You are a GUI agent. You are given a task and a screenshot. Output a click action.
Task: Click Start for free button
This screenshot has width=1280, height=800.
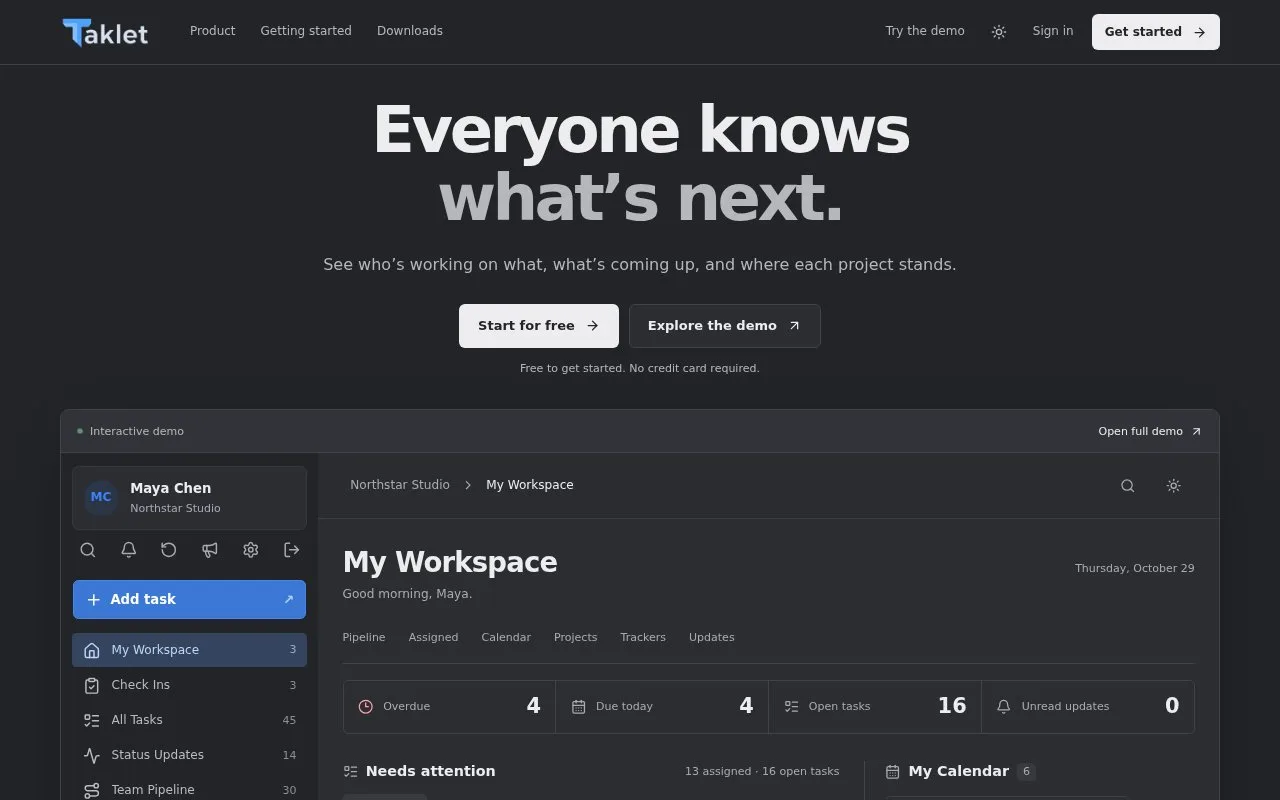(x=539, y=326)
